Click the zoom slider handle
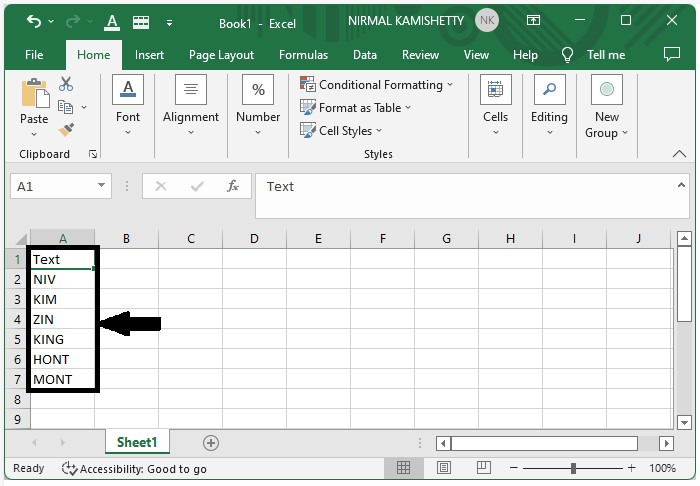Image resolution: width=700 pixels, height=486 pixels. pos(573,468)
